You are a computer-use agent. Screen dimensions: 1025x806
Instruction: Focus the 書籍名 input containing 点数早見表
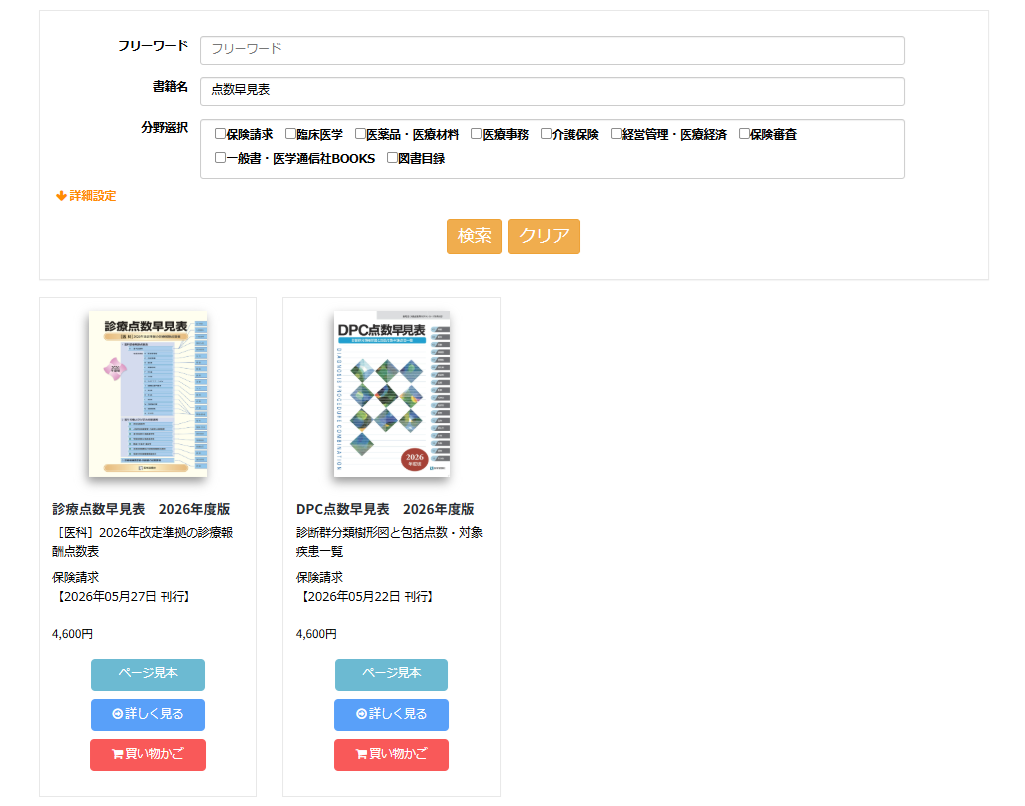(552, 92)
